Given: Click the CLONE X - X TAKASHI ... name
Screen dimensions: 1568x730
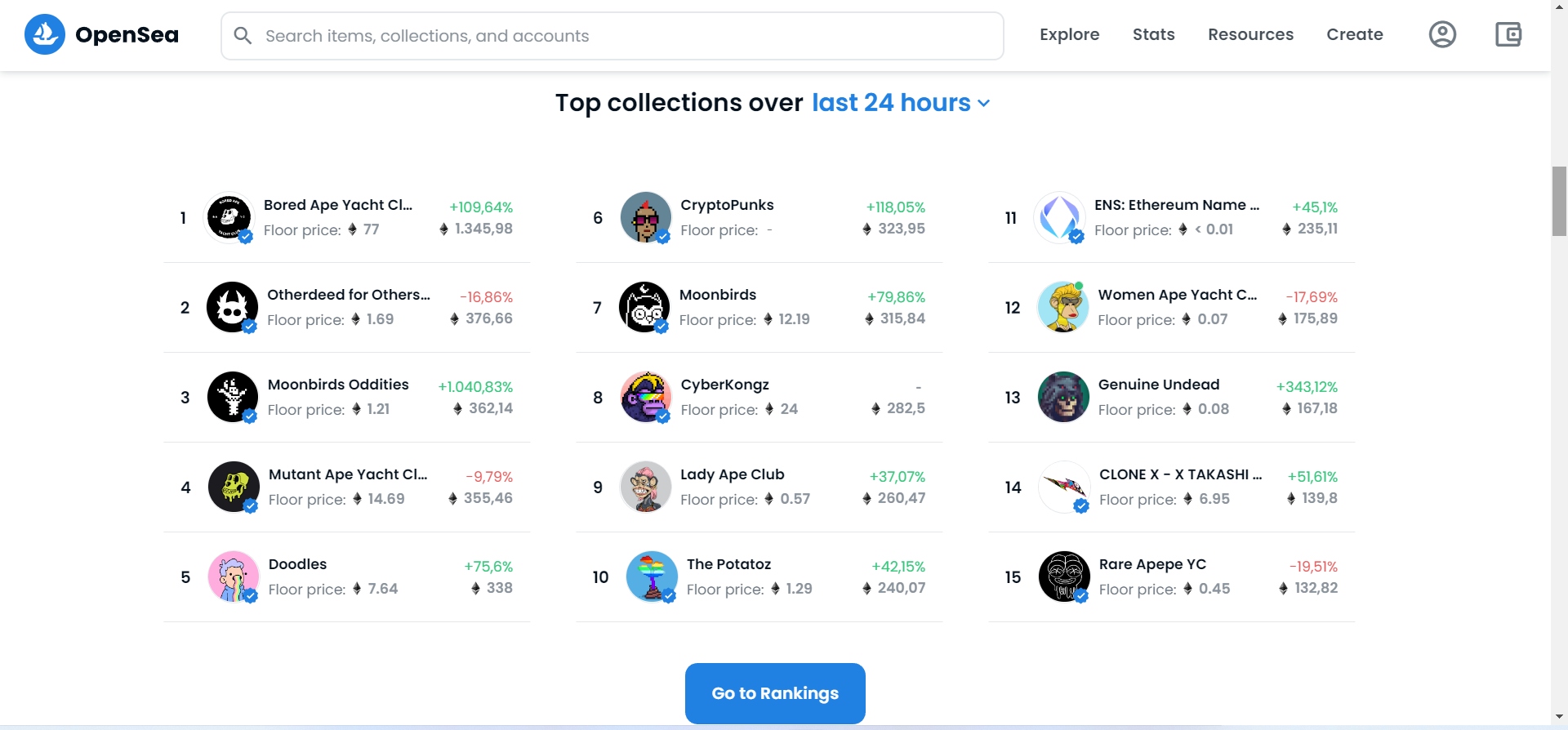Looking at the screenshot, I should 1181,474.
